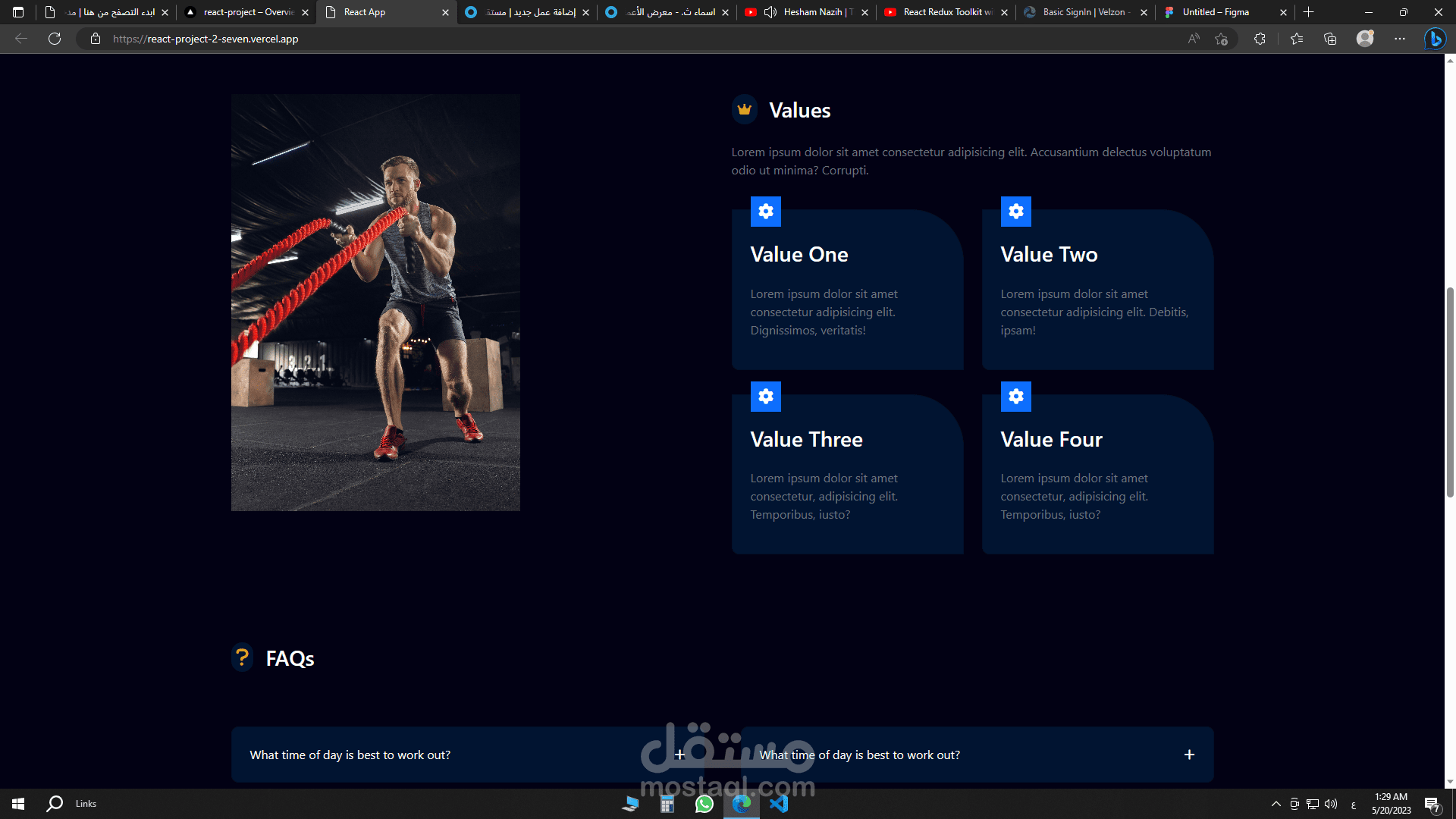Click the gym athlete image
Viewport: 1456px width, 819px height.
click(375, 303)
